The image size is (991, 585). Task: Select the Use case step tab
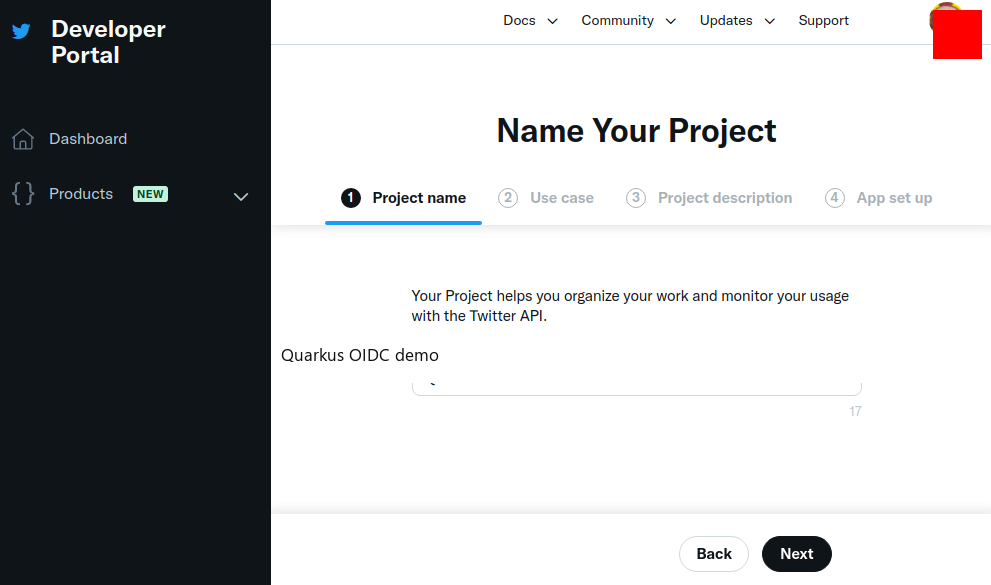545,198
